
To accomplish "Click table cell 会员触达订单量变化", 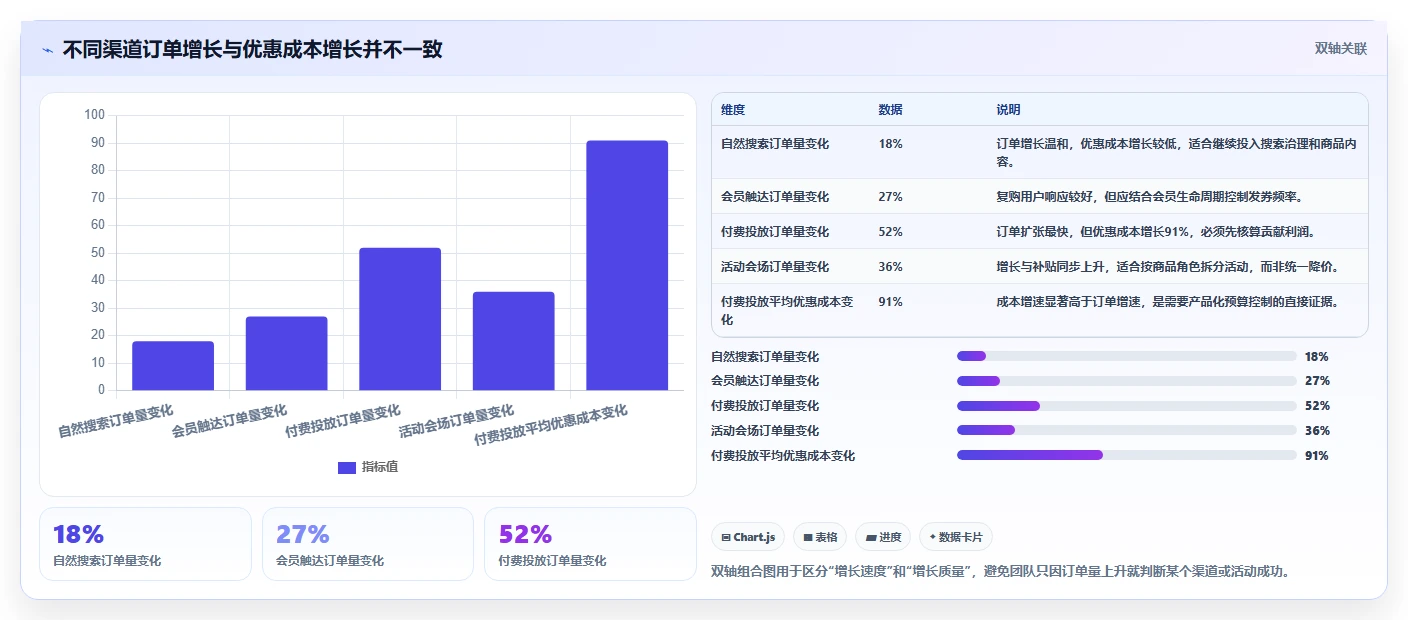I will click(x=775, y=197).
